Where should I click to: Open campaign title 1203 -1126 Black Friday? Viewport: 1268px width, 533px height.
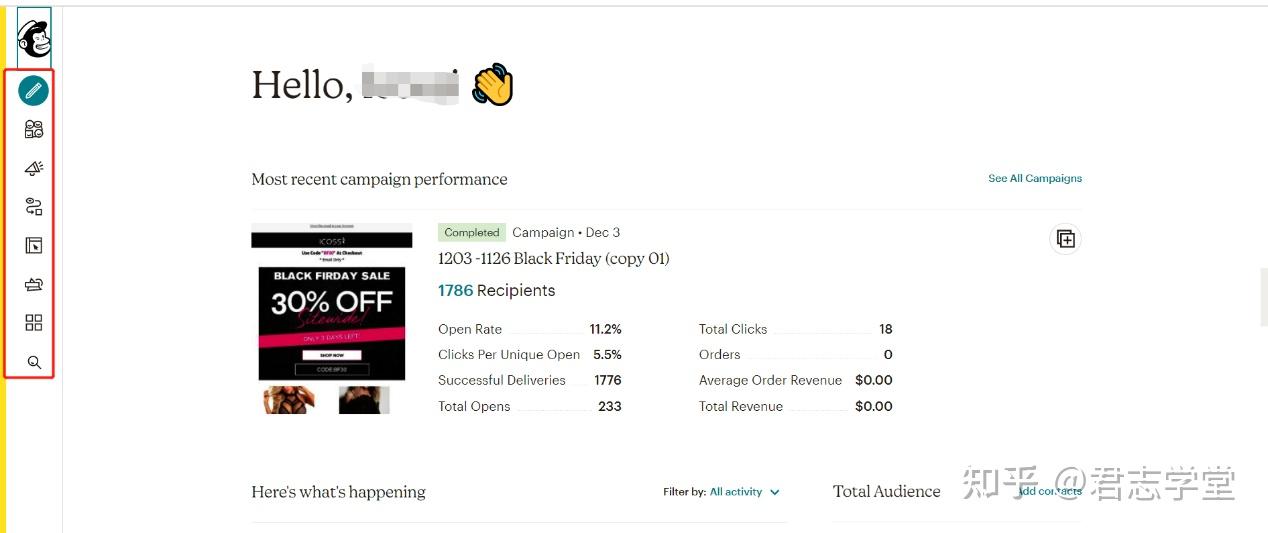(x=553, y=259)
